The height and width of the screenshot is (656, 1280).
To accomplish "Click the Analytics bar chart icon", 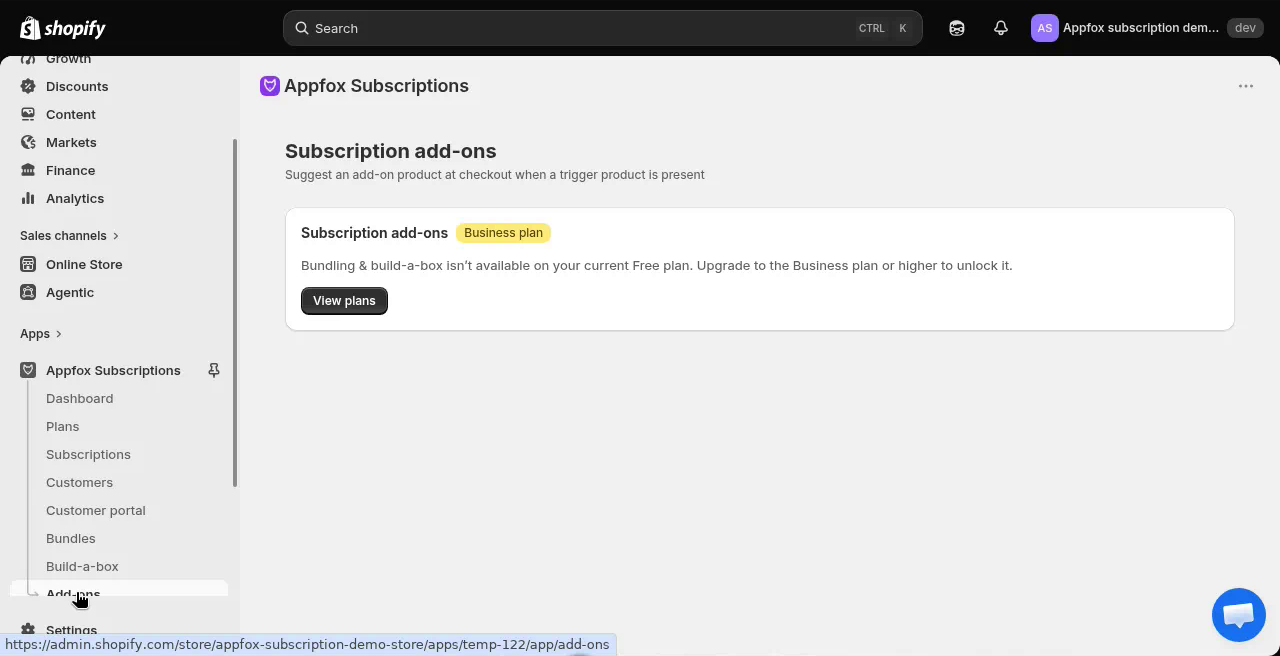I will pos(28,198).
